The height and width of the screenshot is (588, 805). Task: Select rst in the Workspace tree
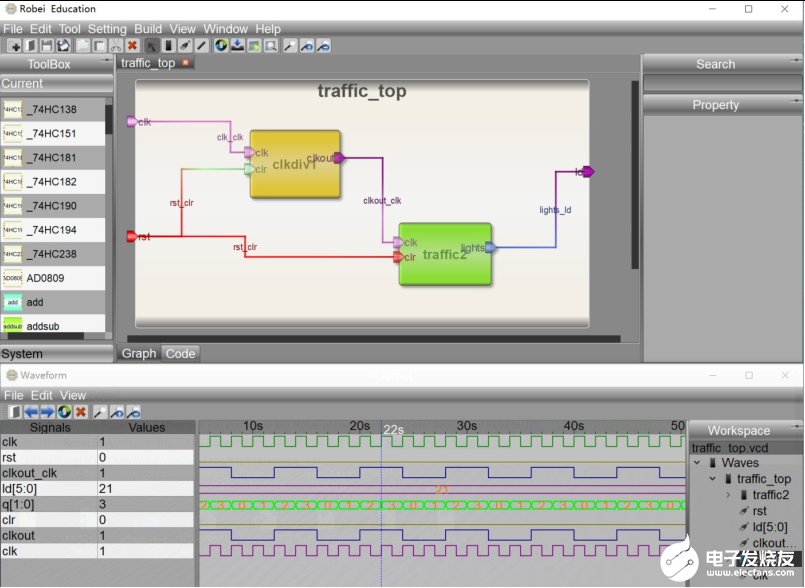tap(759, 511)
